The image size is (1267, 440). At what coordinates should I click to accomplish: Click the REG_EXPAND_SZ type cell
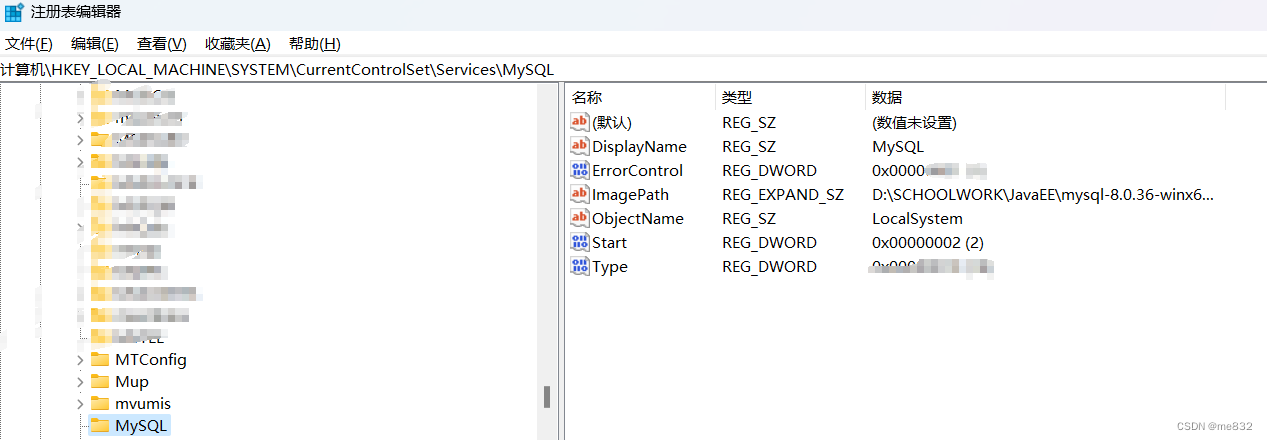[783, 194]
